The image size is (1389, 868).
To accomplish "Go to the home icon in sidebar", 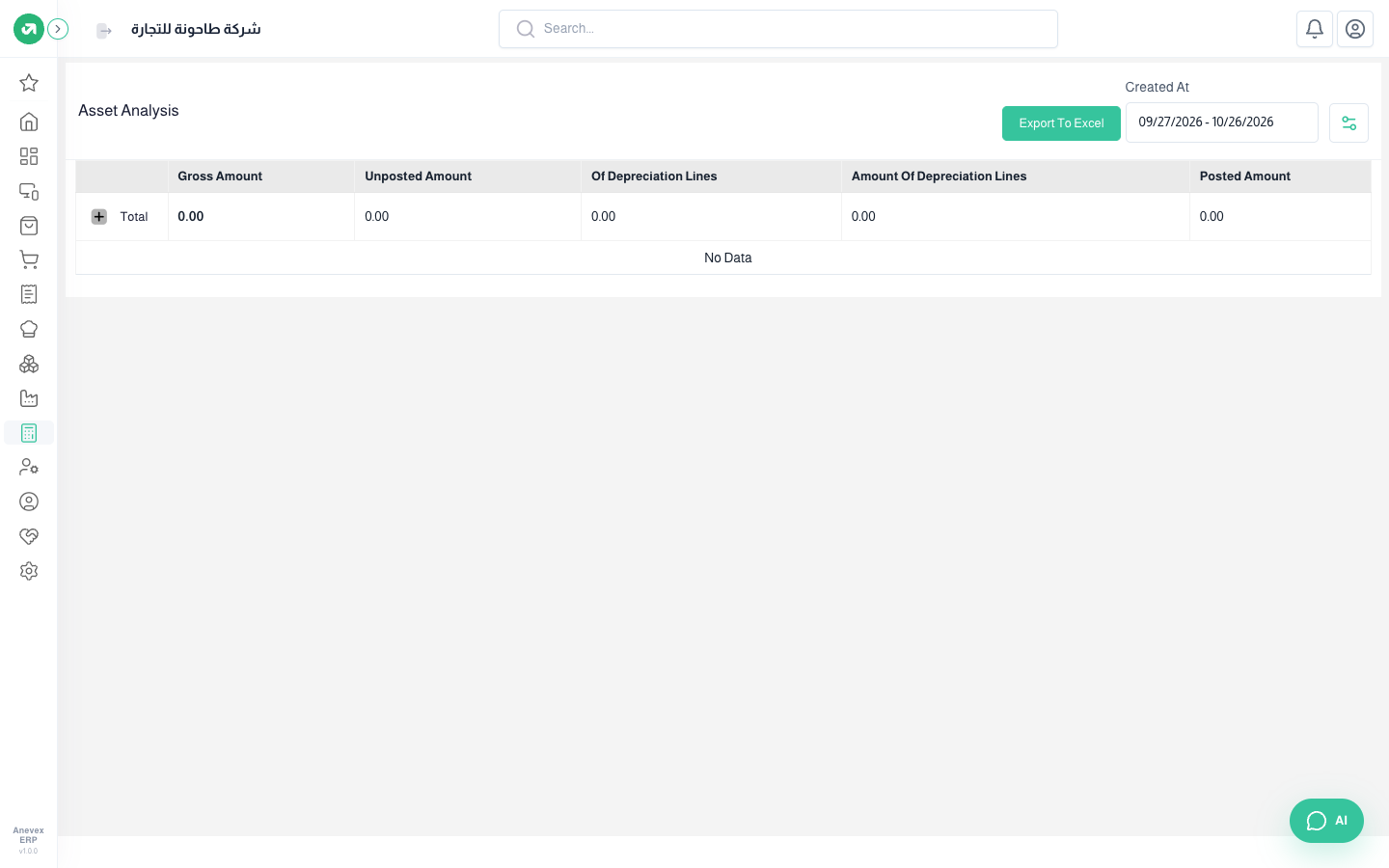I will coord(29,122).
